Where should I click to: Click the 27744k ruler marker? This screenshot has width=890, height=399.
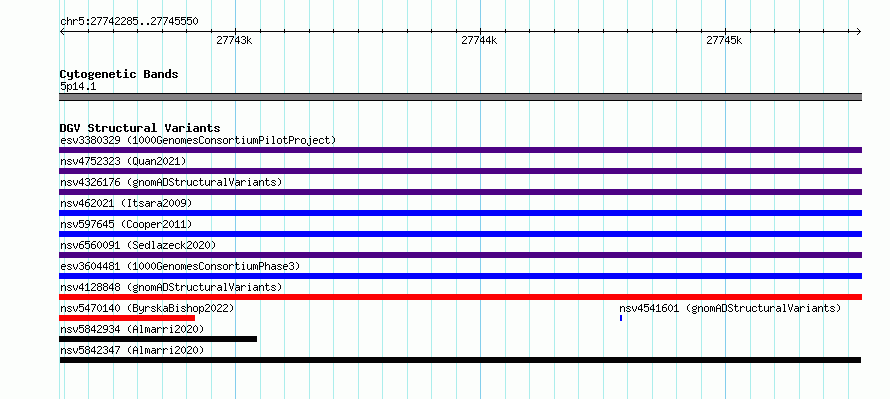coord(479,40)
